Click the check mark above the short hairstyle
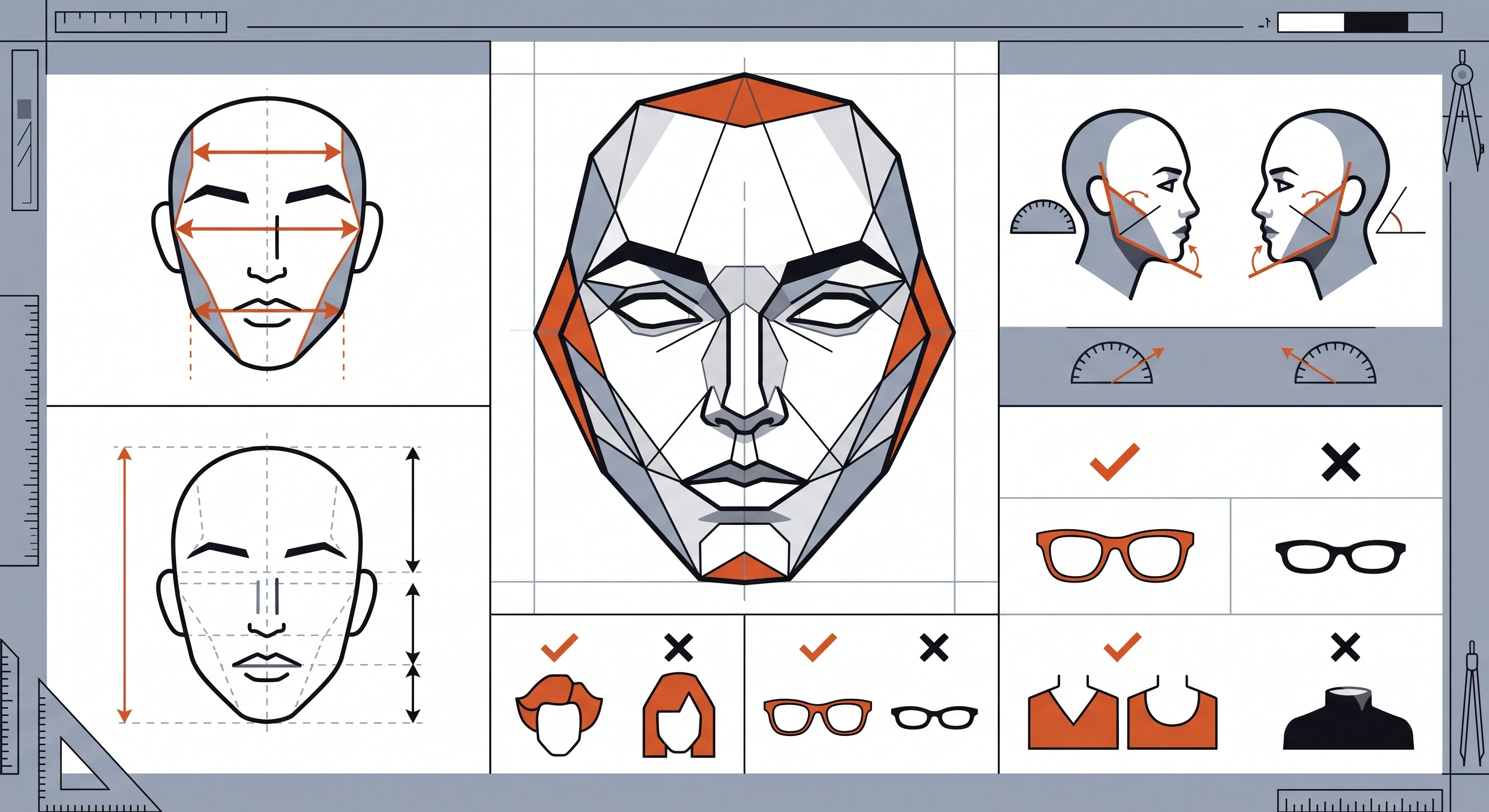The image size is (1489, 812). point(559,647)
